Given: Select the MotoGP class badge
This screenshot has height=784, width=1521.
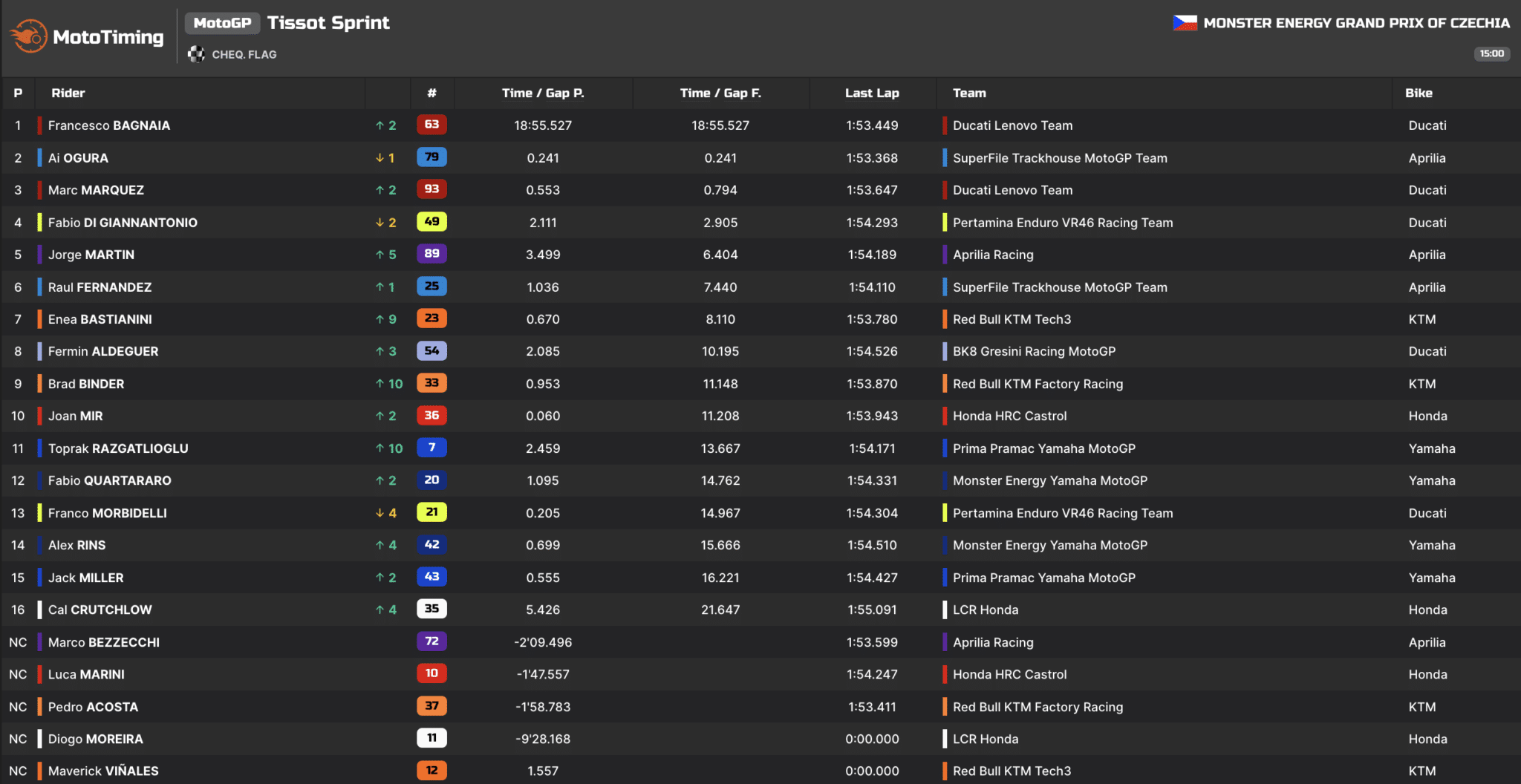Looking at the screenshot, I should pyautogui.click(x=222, y=23).
